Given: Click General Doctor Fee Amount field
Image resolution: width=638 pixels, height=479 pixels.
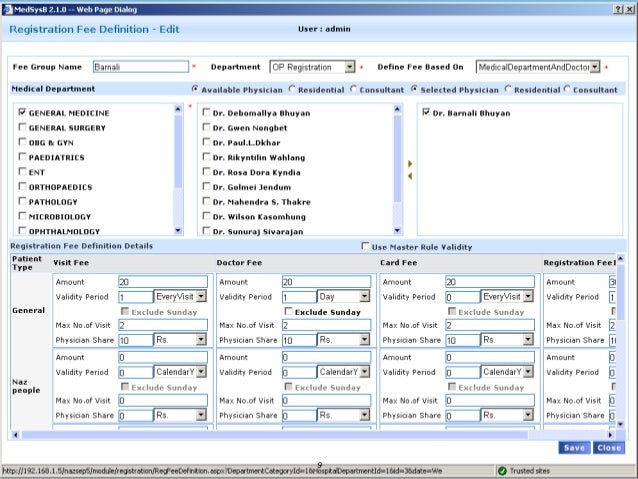Looking at the screenshot, I should (326, 282).
